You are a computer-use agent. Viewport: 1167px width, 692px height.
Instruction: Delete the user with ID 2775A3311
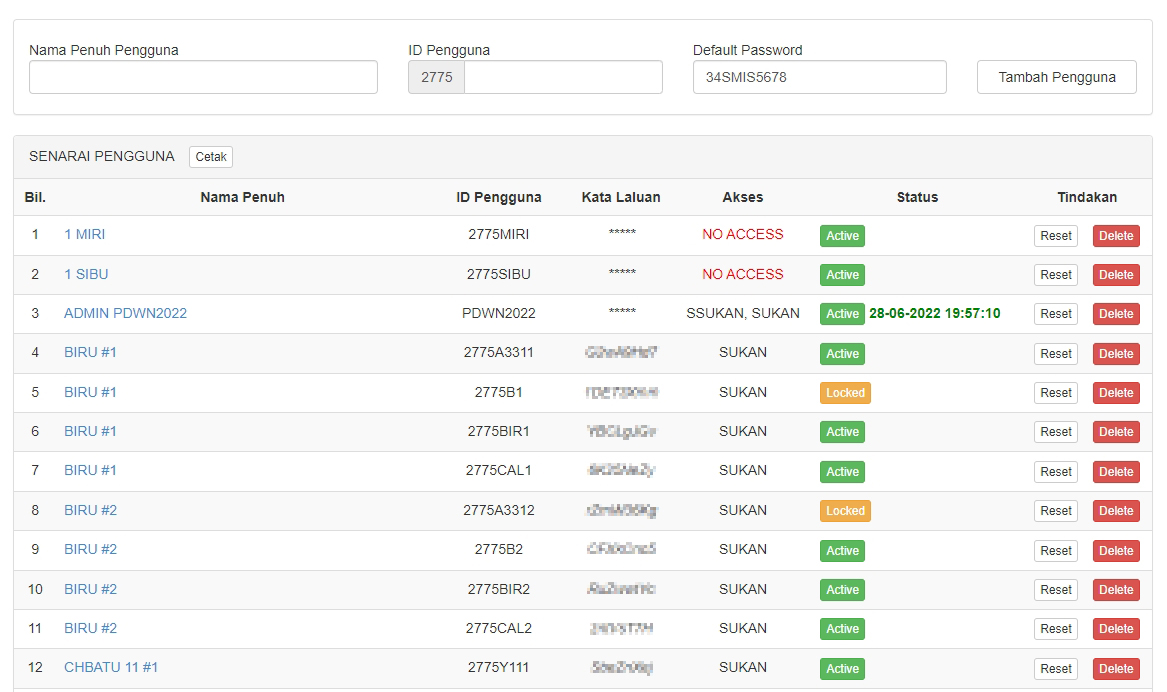click(x=1116, y=354)
